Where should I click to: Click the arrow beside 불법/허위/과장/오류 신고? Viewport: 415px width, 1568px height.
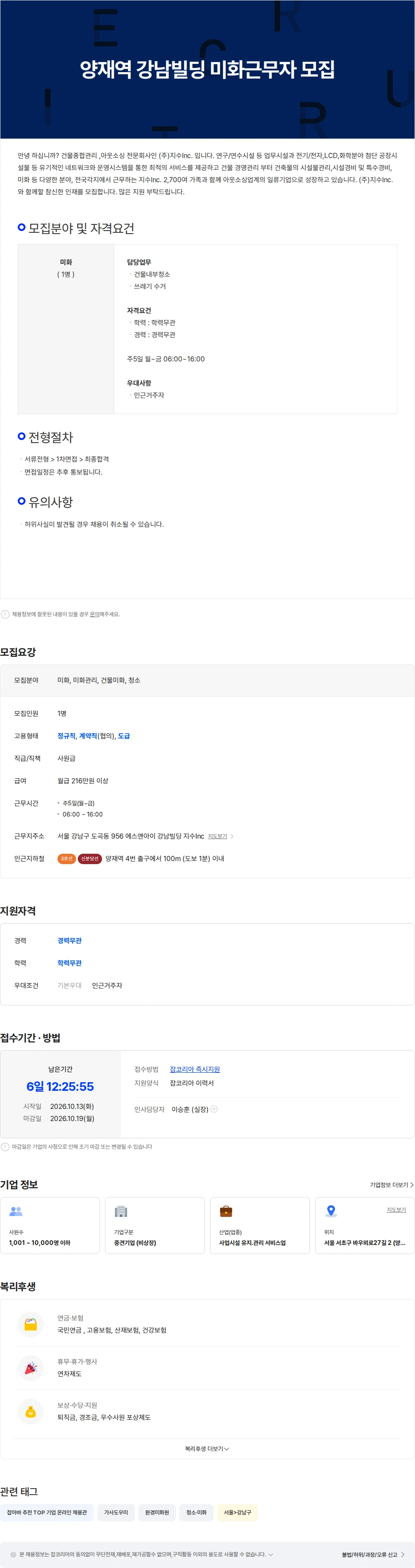tap(403, 1554)
